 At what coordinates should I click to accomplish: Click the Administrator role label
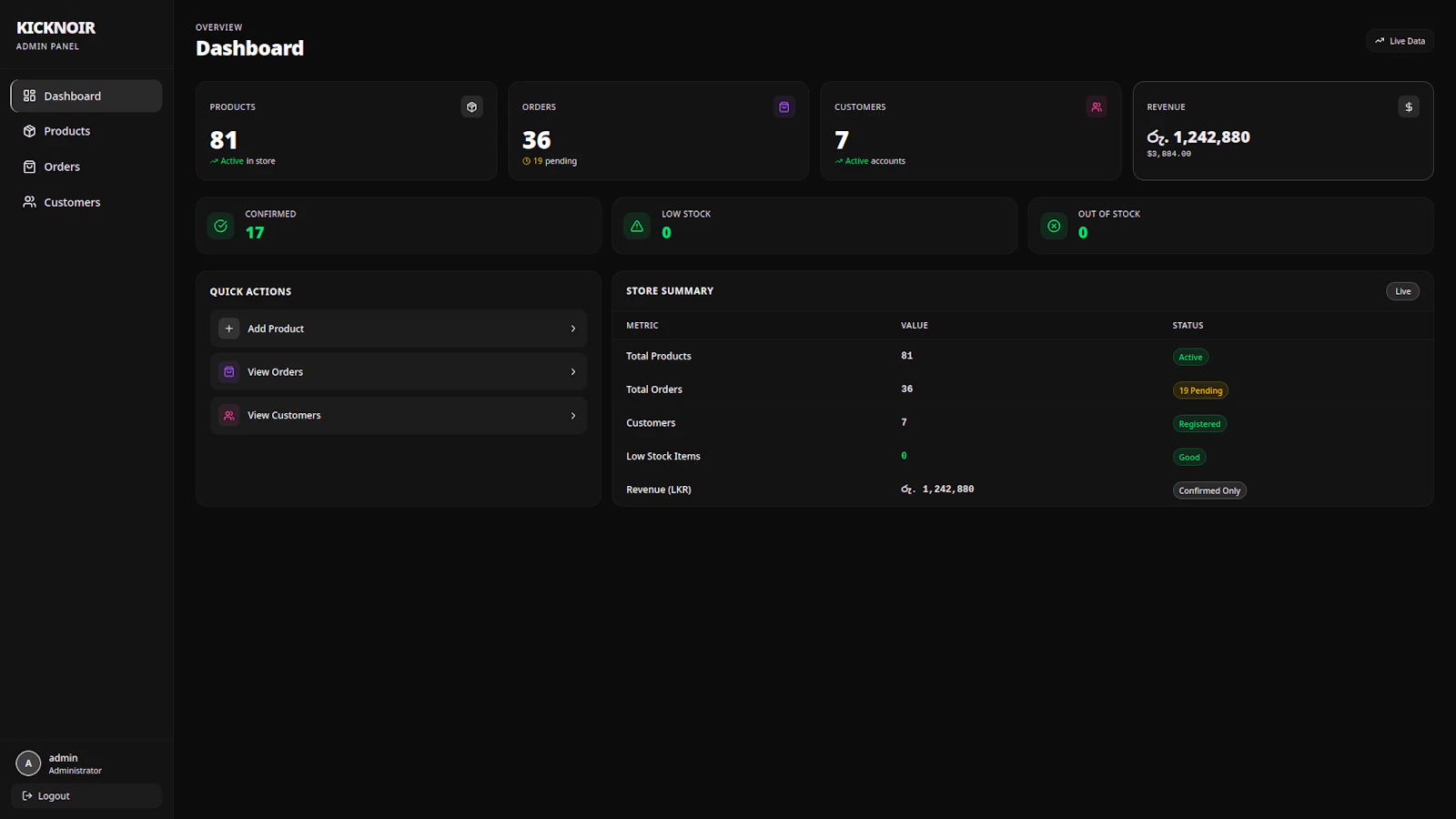point(76,771)
